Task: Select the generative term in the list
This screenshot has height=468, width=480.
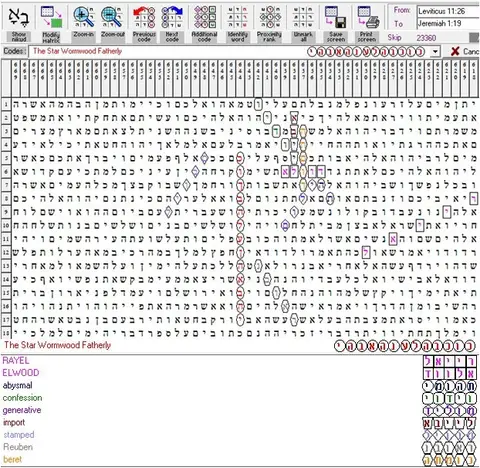Action: (22, 410)
